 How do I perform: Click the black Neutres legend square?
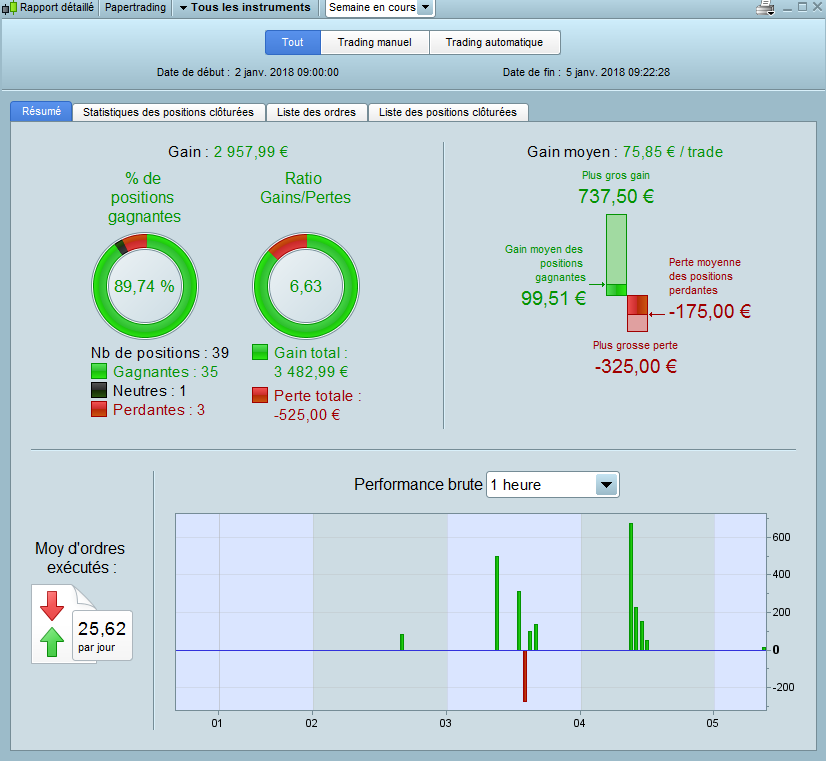pyautogui.click(x=99, y=390)
